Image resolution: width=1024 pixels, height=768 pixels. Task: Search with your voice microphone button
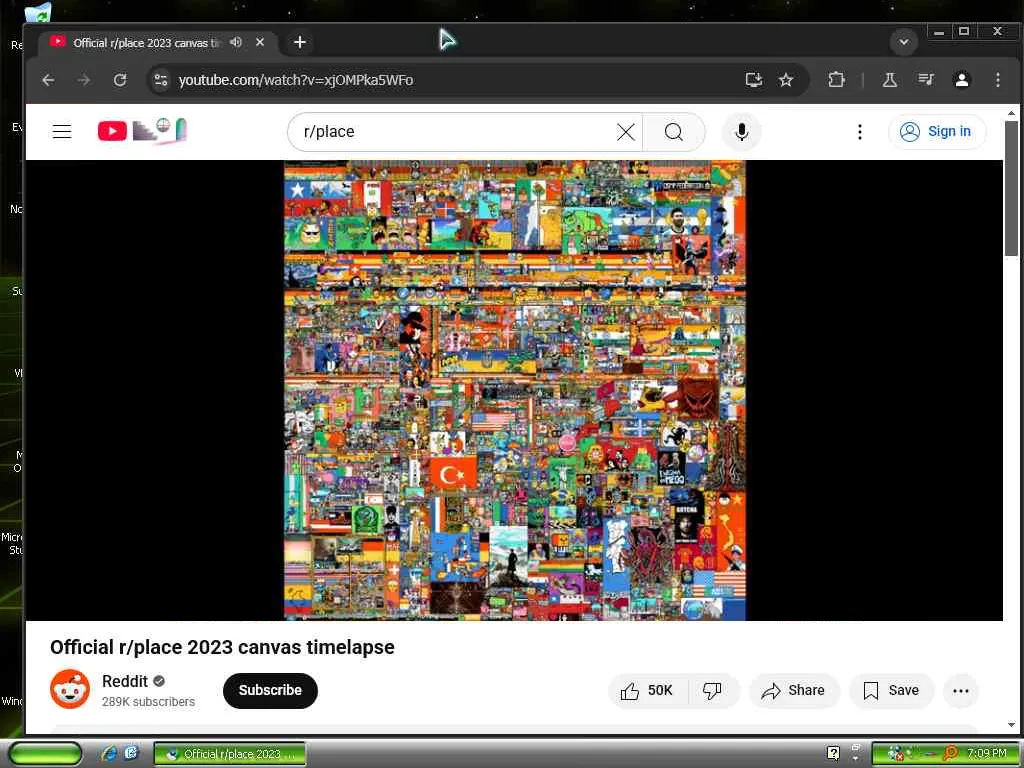tap(741, 132)
